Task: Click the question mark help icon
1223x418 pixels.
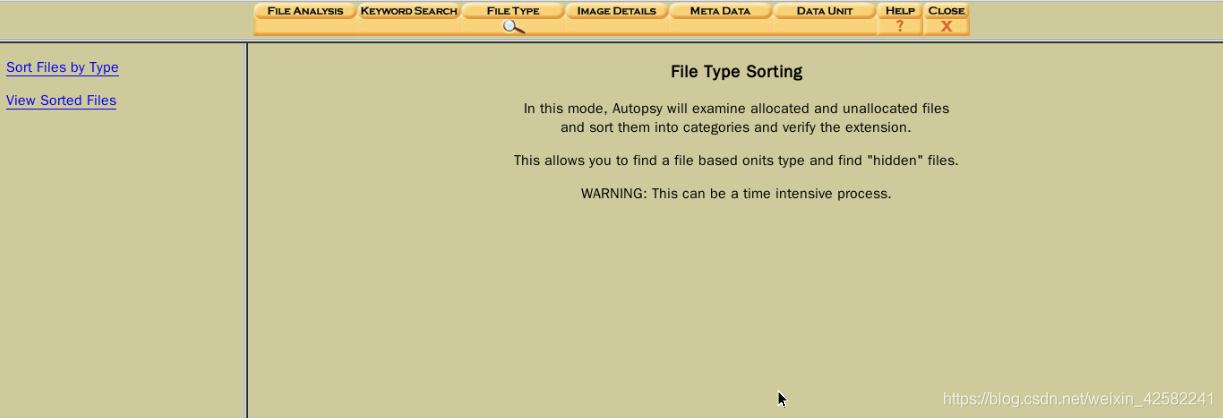Action: point(900,27)
